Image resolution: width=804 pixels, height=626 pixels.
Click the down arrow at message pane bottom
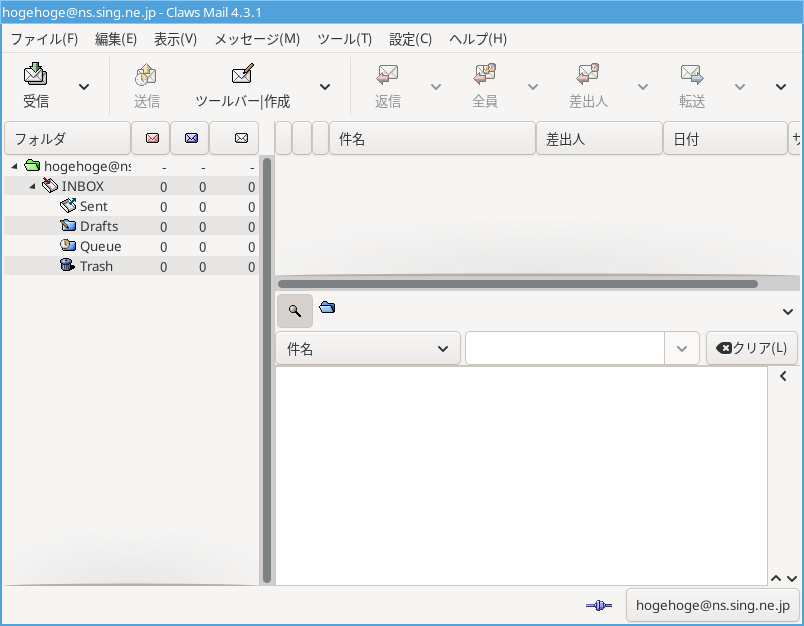tap(792, 578)
